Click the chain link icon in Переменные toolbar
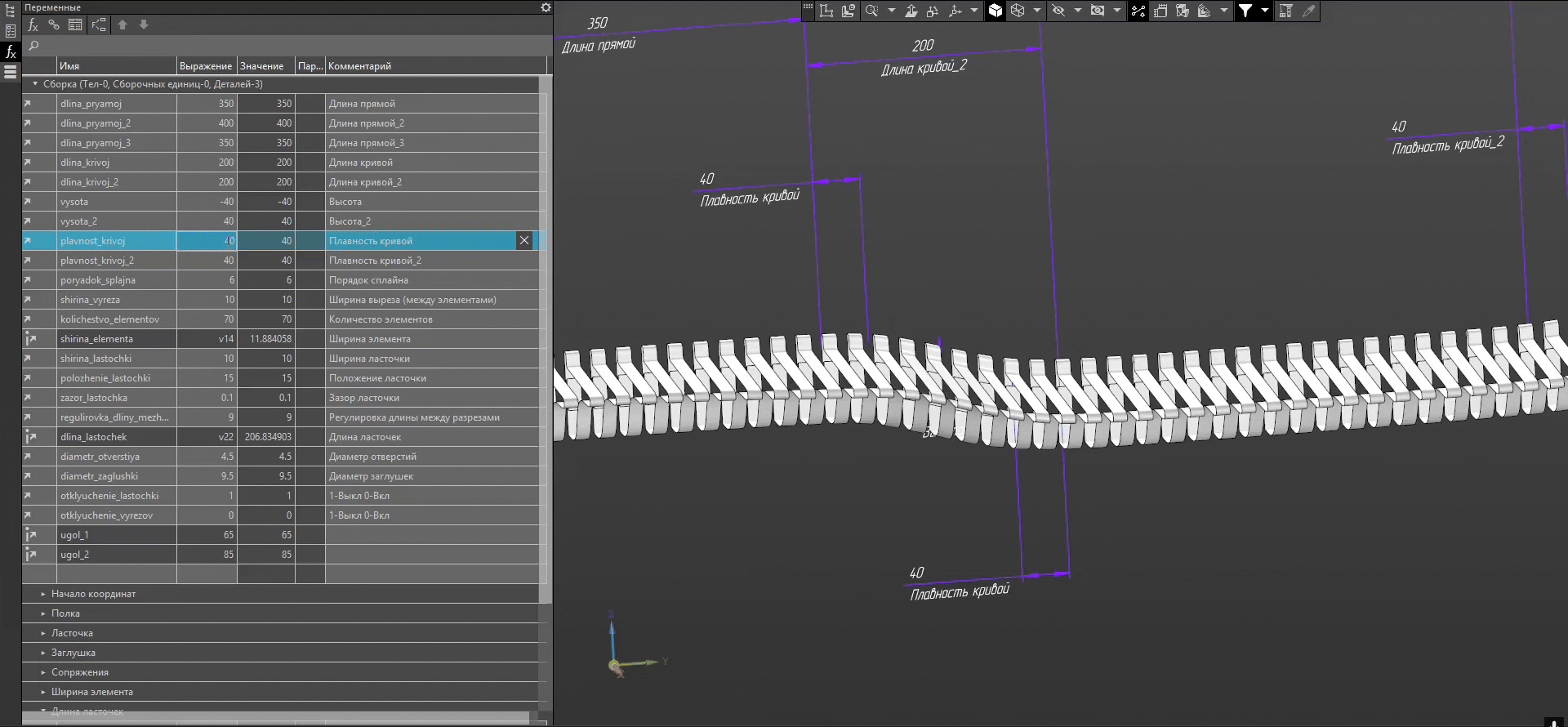 point(54,25)
